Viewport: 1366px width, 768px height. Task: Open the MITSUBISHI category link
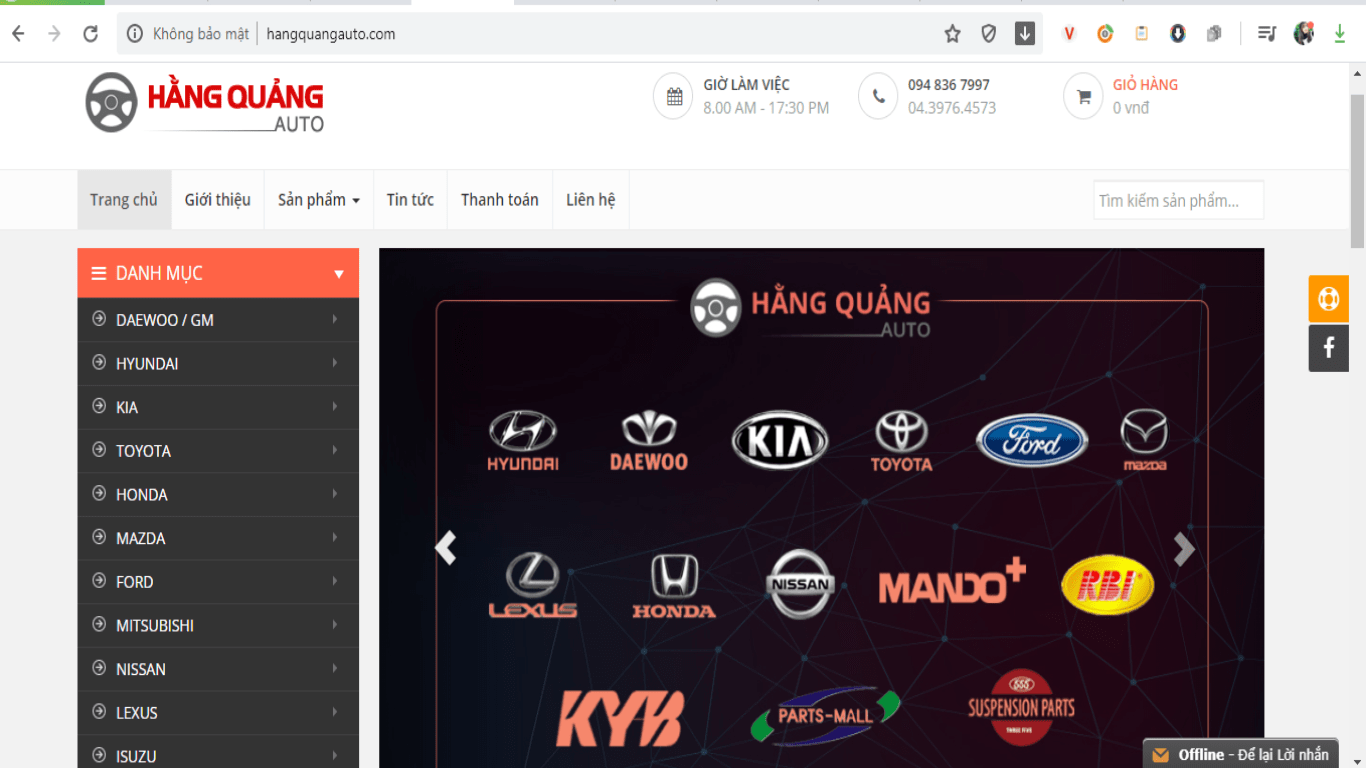tap(218, 625)
